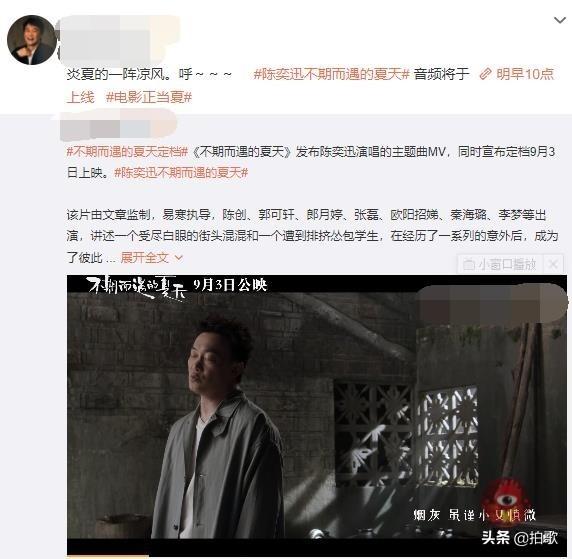Click the video progress bar at bottom
Screen dimensions: 572x559
(317, 556)
